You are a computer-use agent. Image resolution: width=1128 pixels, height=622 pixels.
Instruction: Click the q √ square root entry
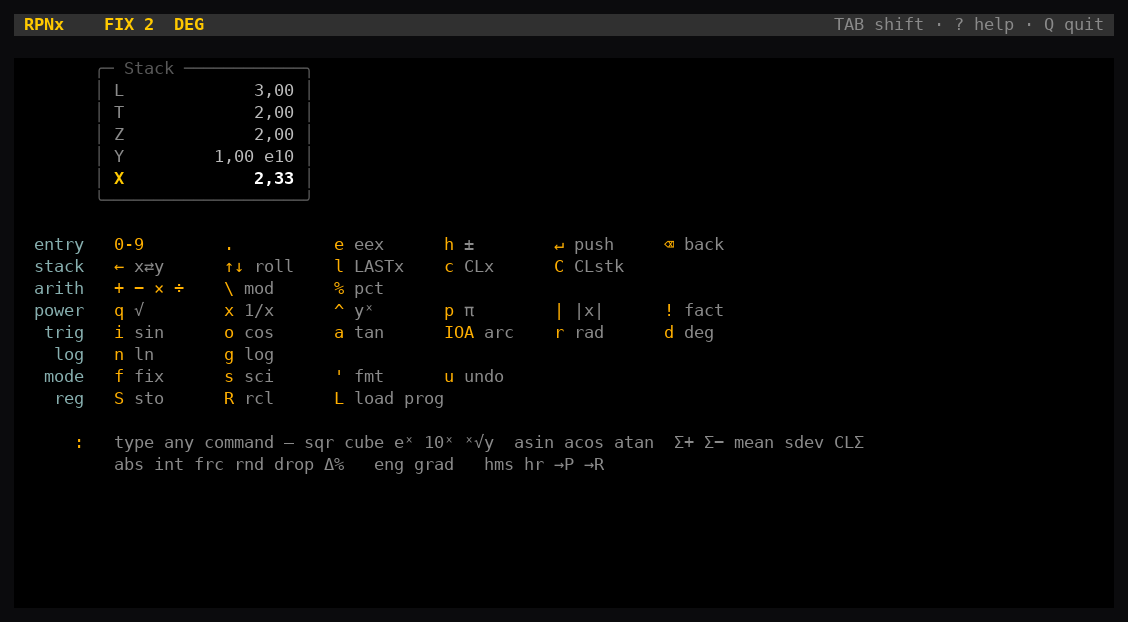coord(129,311)
